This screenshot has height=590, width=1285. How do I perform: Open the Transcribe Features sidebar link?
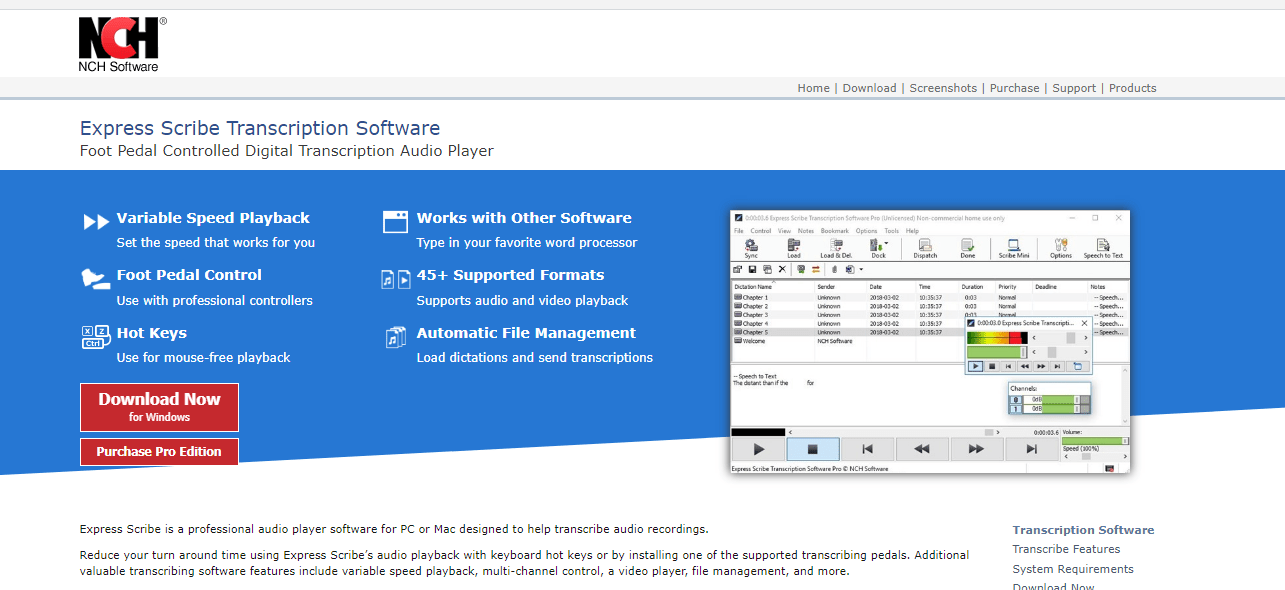(1066, 549)
